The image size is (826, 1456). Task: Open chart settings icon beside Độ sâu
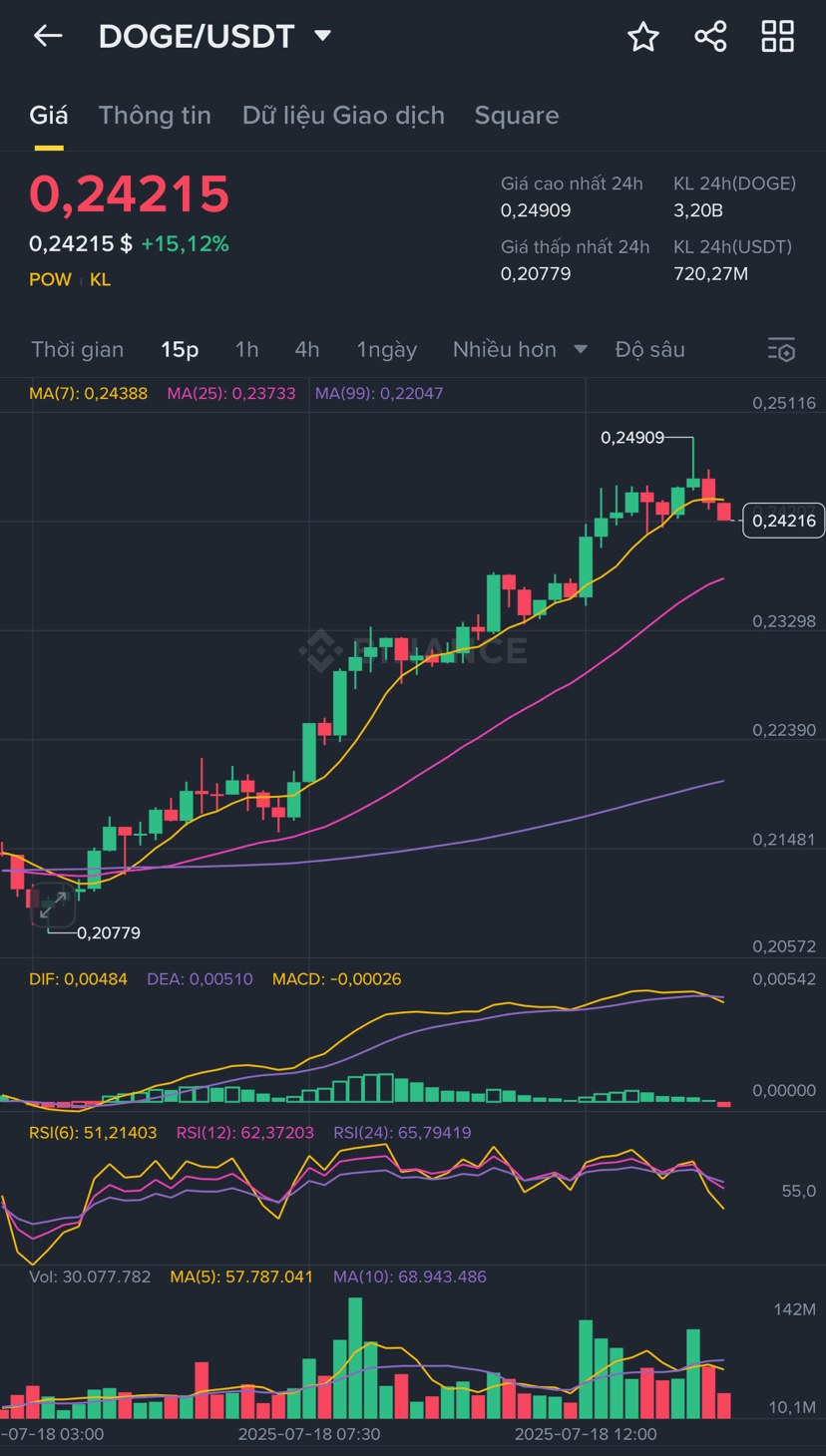point(781,349)
